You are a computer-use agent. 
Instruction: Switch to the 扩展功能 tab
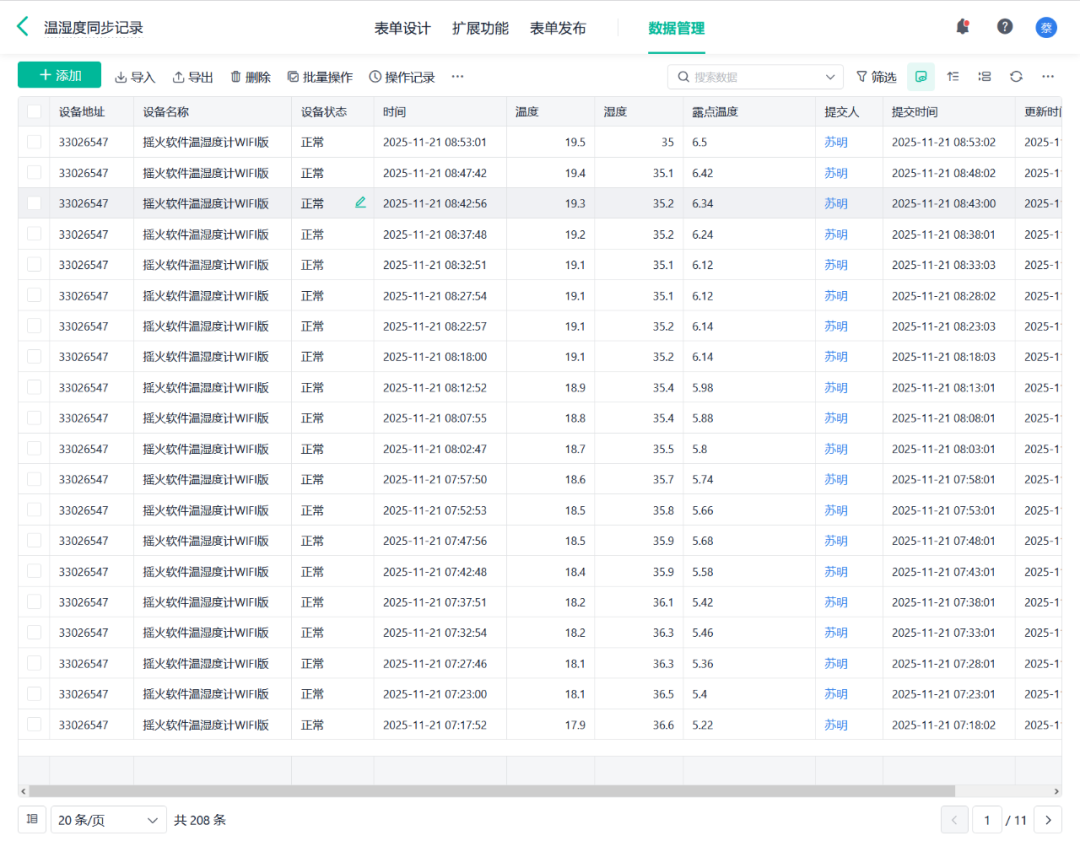pyautogui.click(x=480, y=28)
